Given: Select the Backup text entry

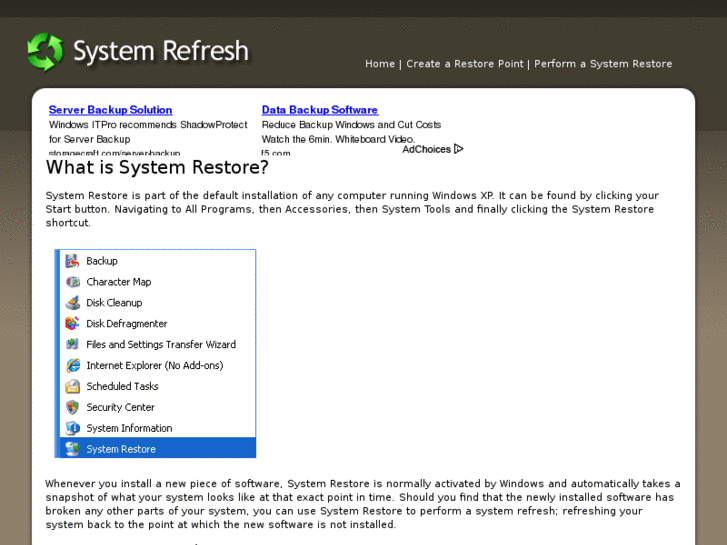Looking at the screenshot, I should pos(102,261).
